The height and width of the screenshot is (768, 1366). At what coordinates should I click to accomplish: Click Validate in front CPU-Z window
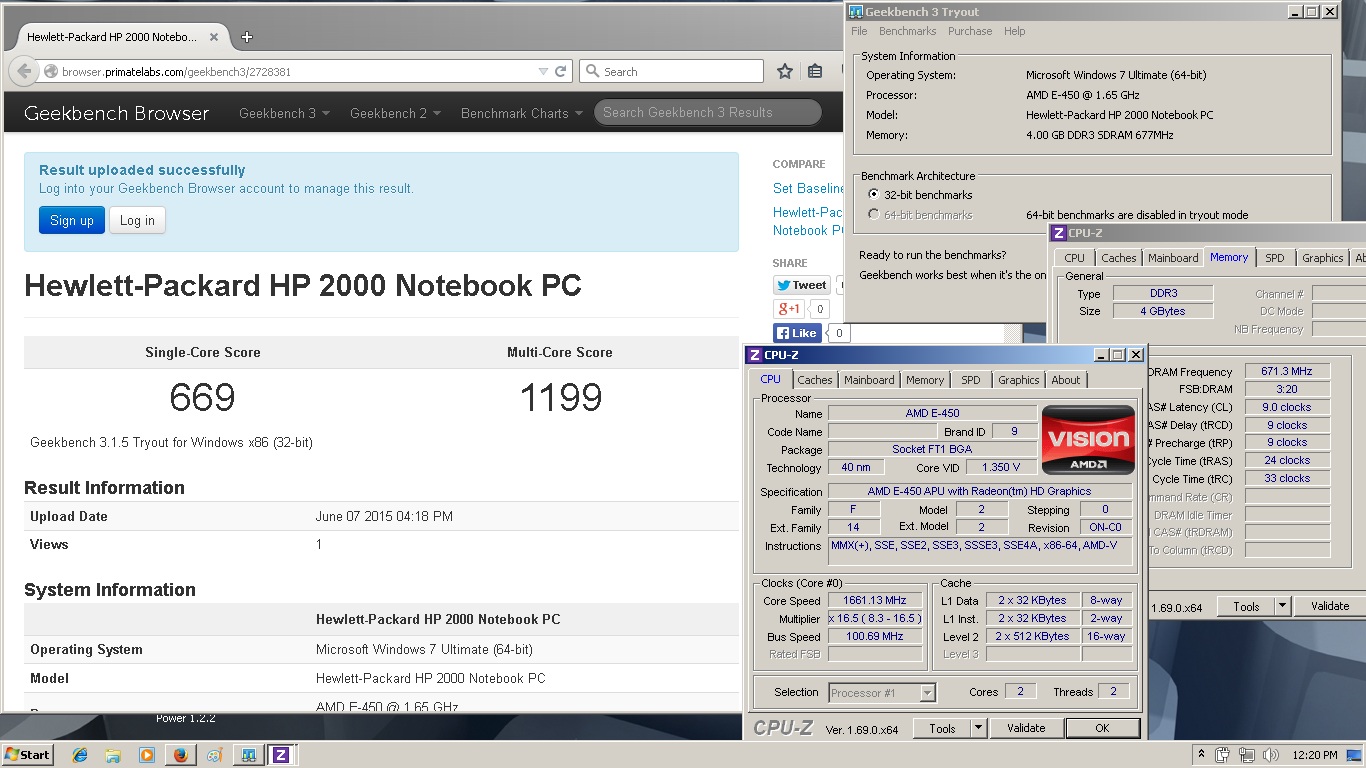pyautogui.click(x=1026, y=728)
